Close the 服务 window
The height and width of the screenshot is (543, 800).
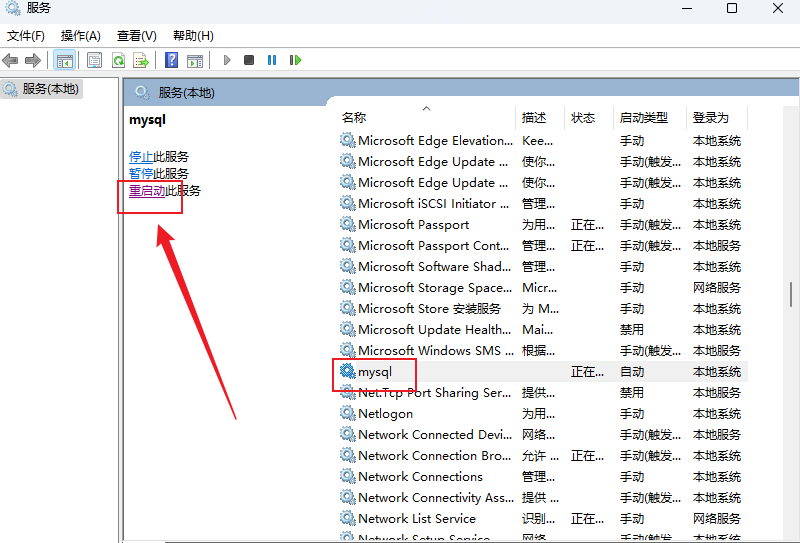778,8
